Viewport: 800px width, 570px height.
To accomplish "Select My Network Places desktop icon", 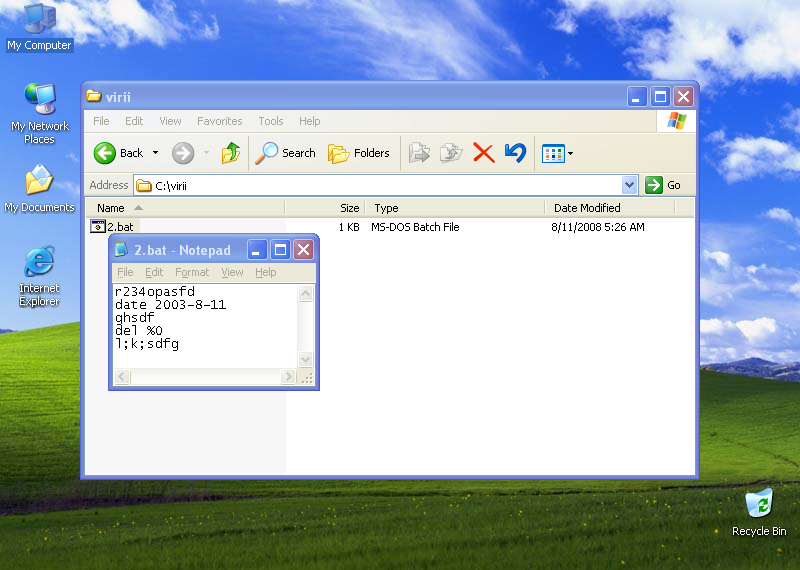I will [40, 113].
